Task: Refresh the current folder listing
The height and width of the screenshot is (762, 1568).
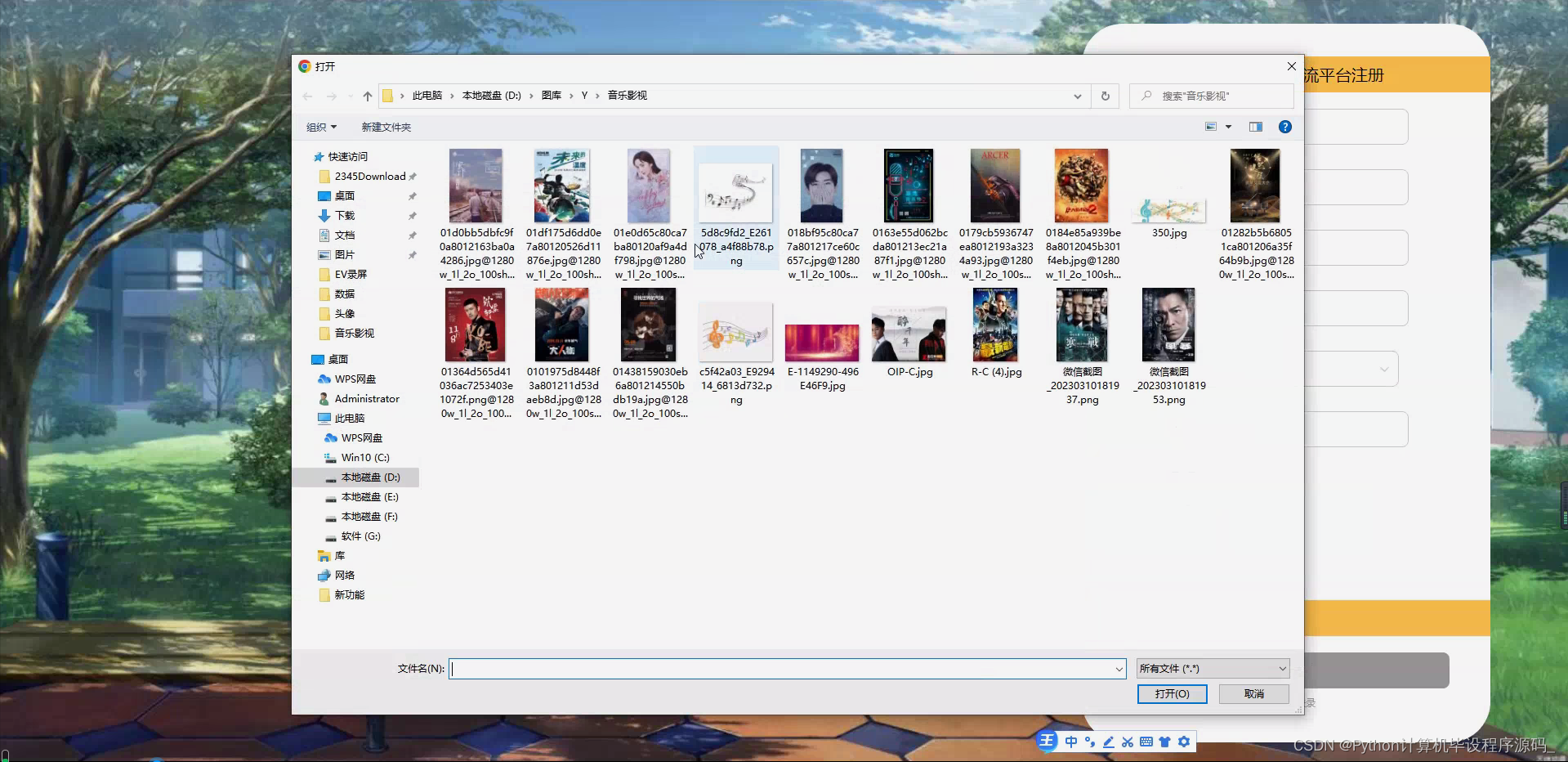Action: pos(1106,96)
